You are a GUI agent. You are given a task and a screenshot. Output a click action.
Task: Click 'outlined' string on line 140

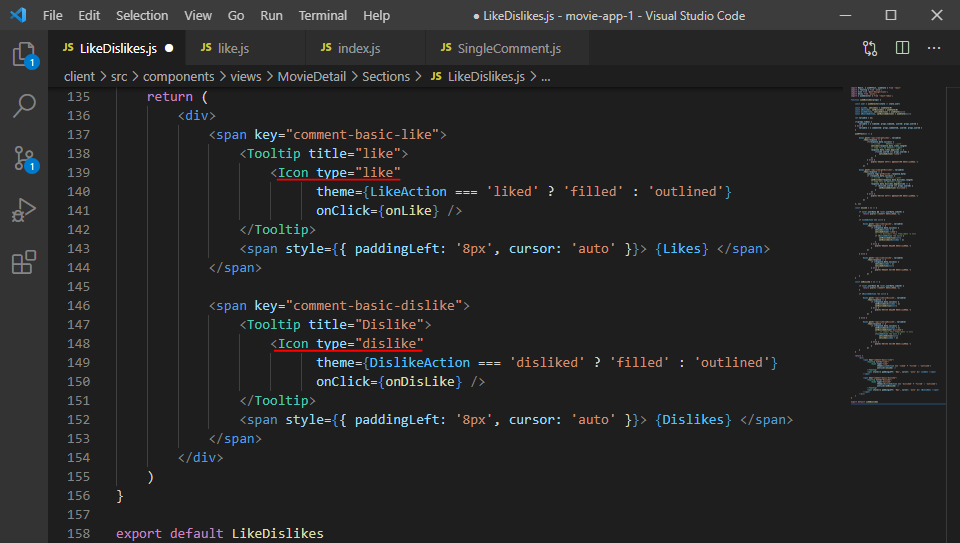tap(686, 192)
